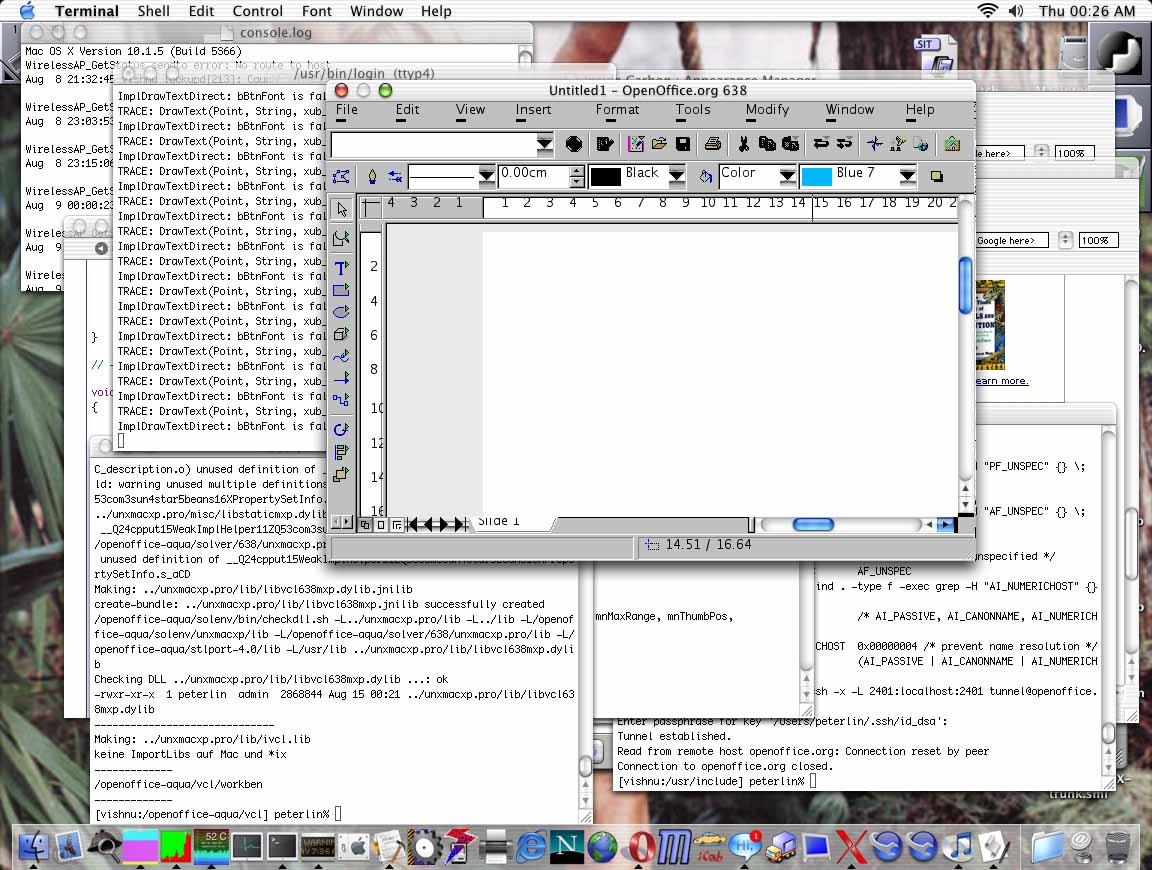The width and height of the screenshot is (1152, 870).
Task: Select the 3D Objects tool
Action: coord(342,334)
